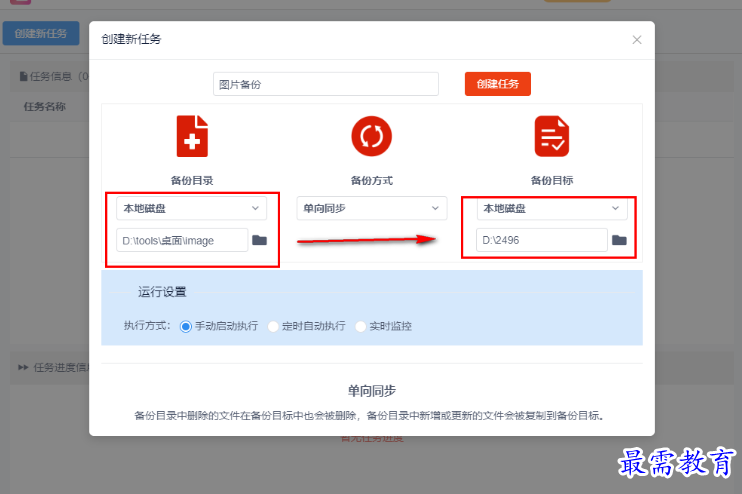Select scheduled automatic execution radio button
The image size is (742, 494).
[x=273, y=326]
